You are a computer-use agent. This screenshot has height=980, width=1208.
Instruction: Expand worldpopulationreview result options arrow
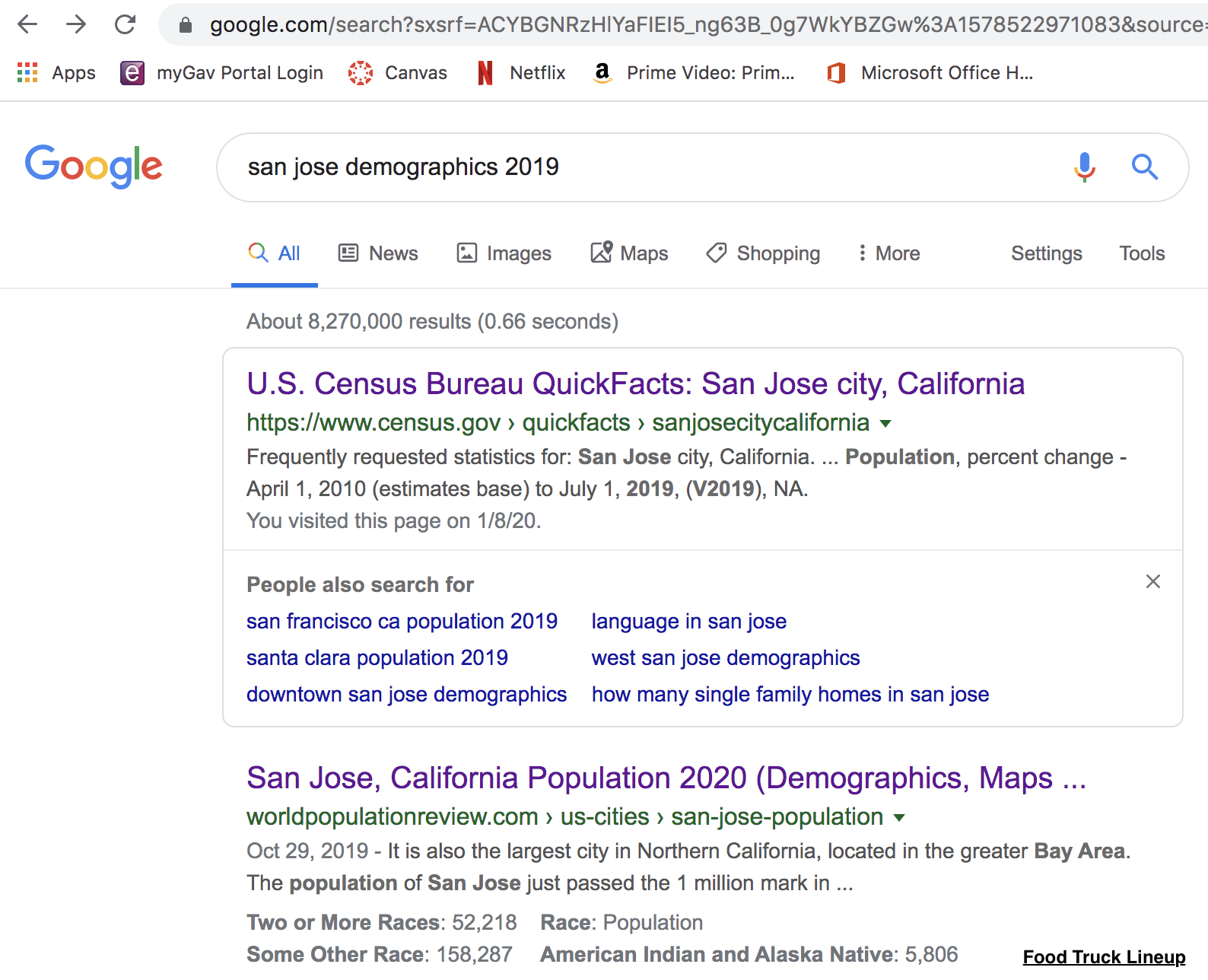tap(899, 817)
